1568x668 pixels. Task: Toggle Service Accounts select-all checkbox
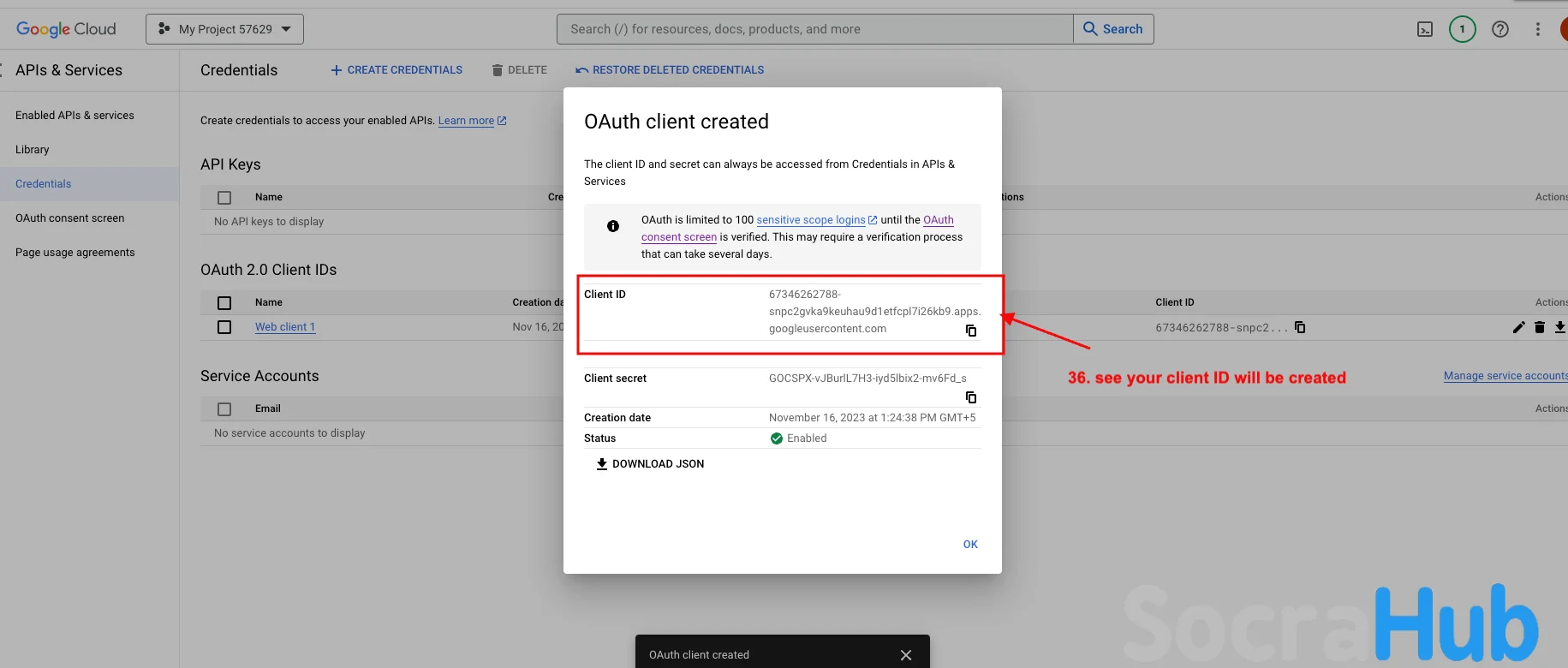pyautogui.click(x=224, y=409)
